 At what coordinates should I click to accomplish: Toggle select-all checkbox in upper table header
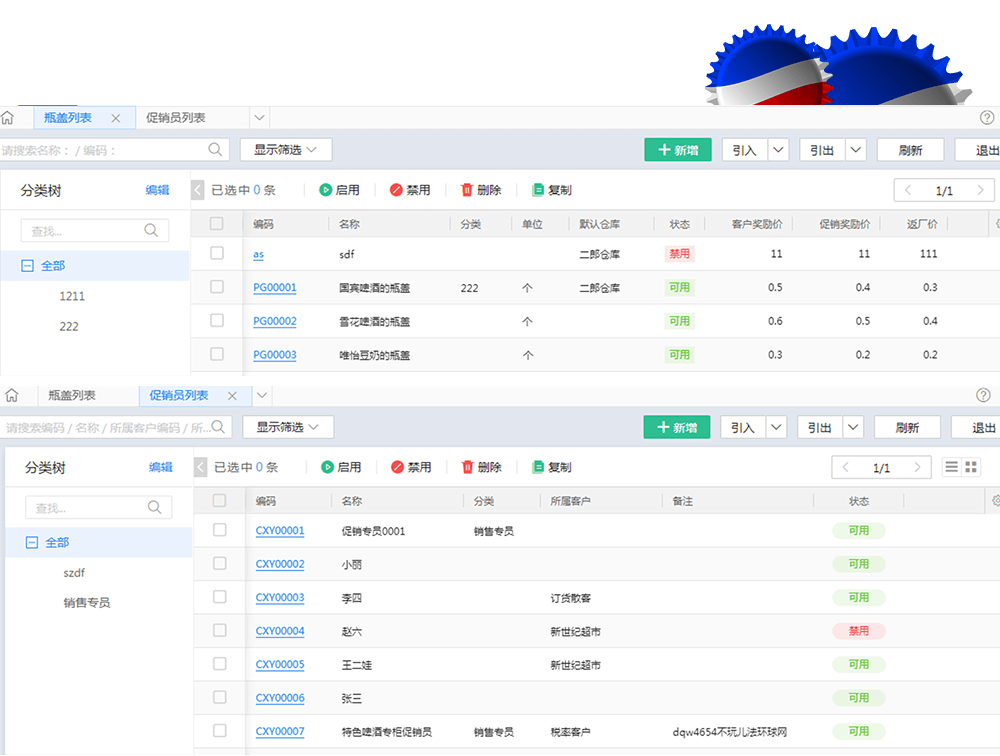point(217,224)
